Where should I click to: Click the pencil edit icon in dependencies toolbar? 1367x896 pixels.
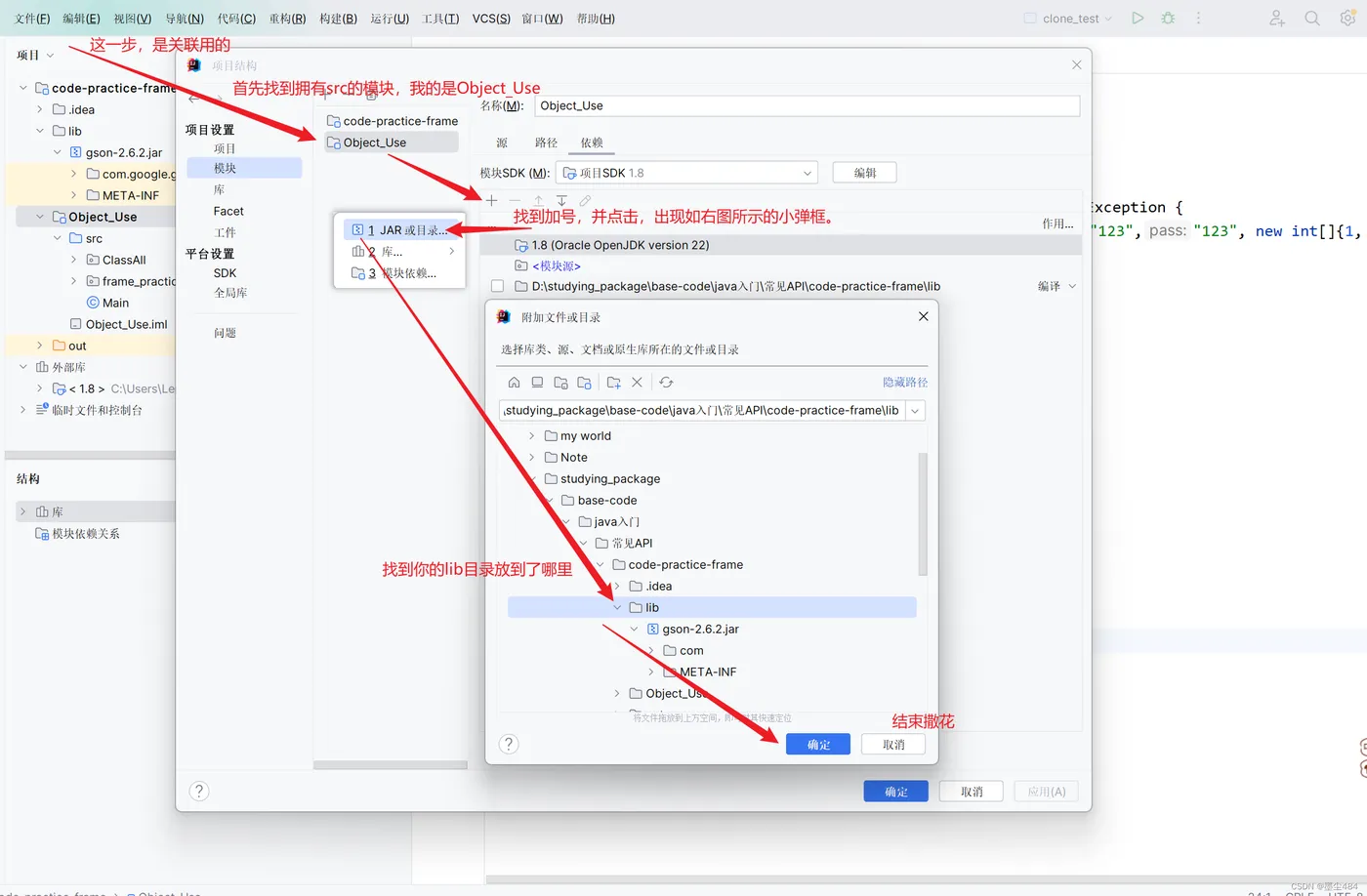coord(585,200)
